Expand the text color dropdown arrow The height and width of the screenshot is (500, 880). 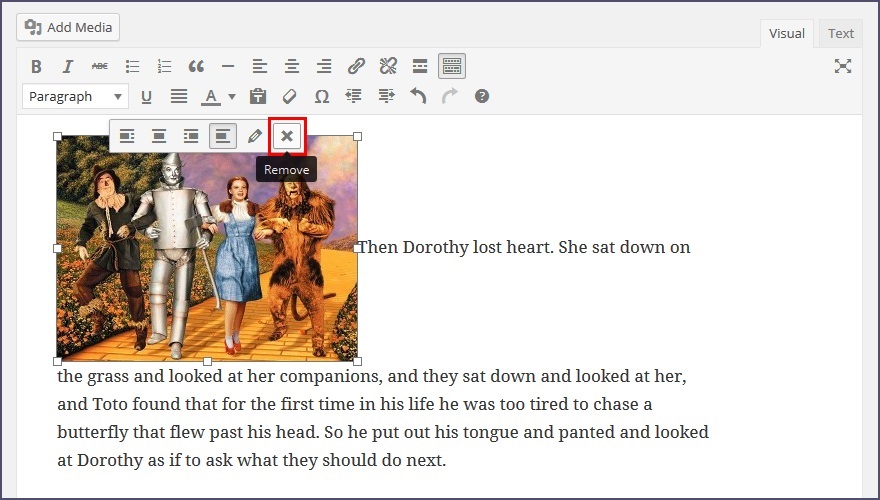pyautogui.click(x=232, y=97)
